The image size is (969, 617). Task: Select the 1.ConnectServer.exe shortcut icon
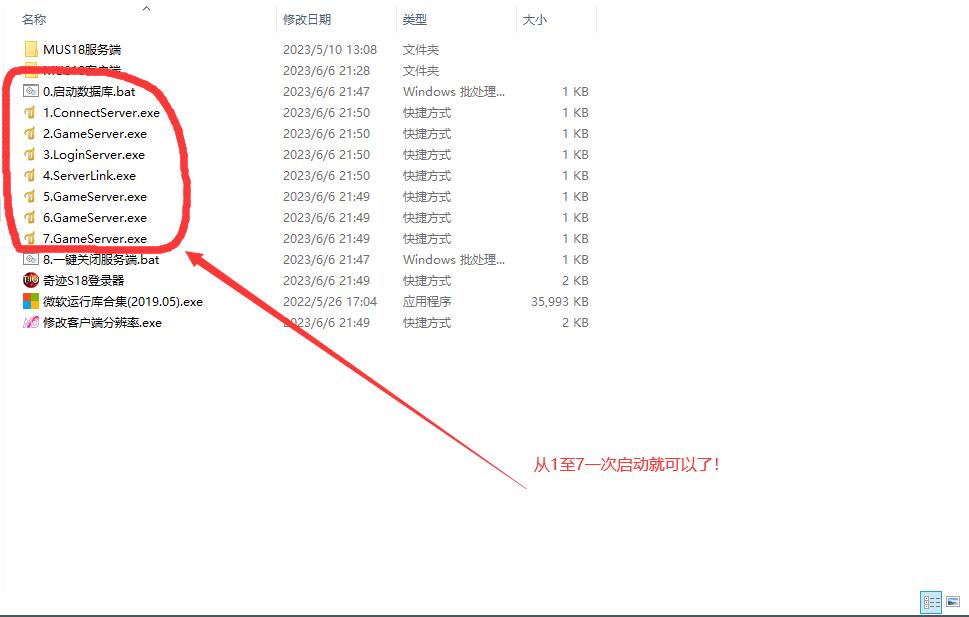coord(30,112)
